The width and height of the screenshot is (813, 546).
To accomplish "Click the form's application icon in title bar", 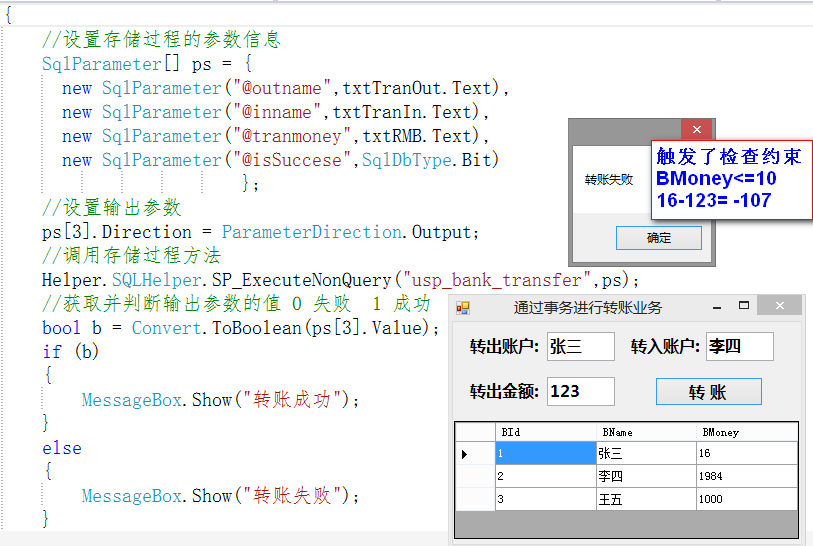I will tap(463, 307).
